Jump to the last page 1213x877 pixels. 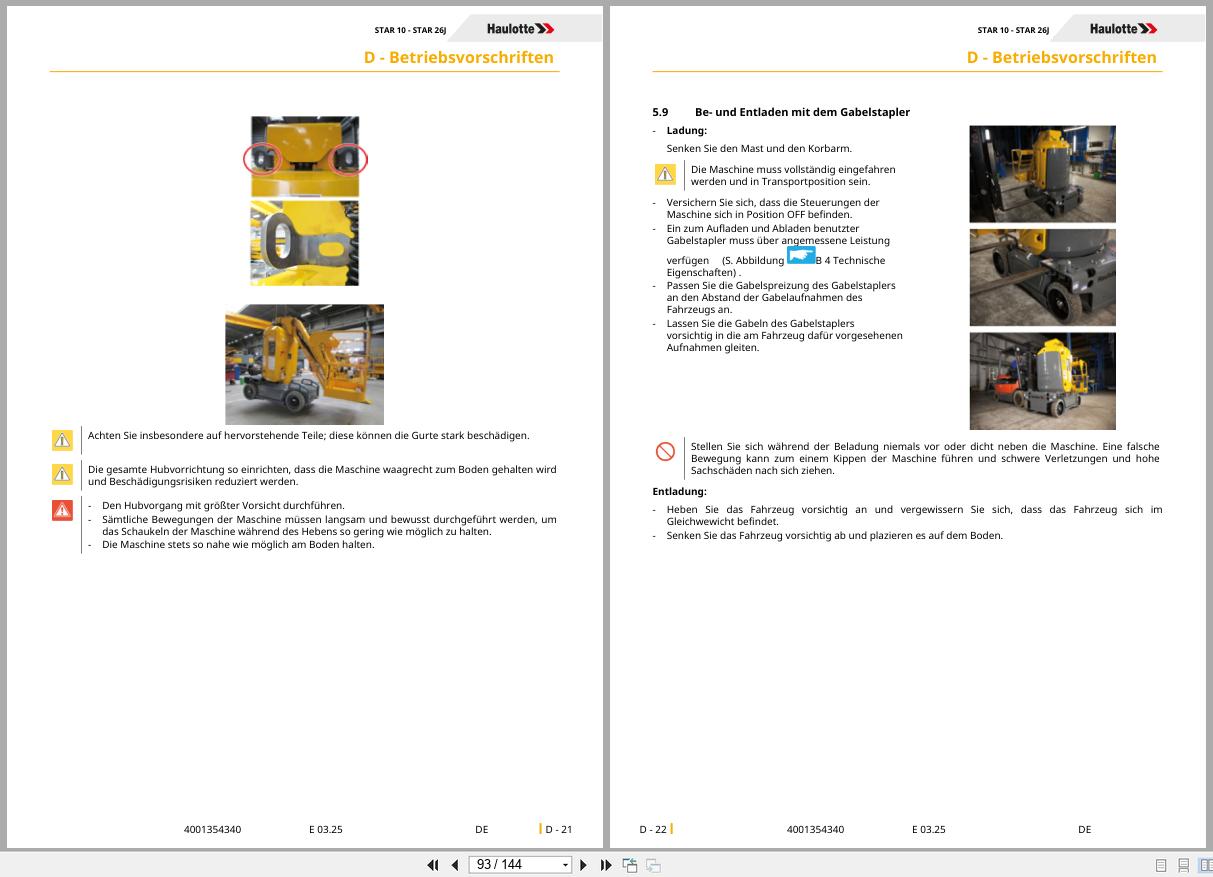[606, 865]
